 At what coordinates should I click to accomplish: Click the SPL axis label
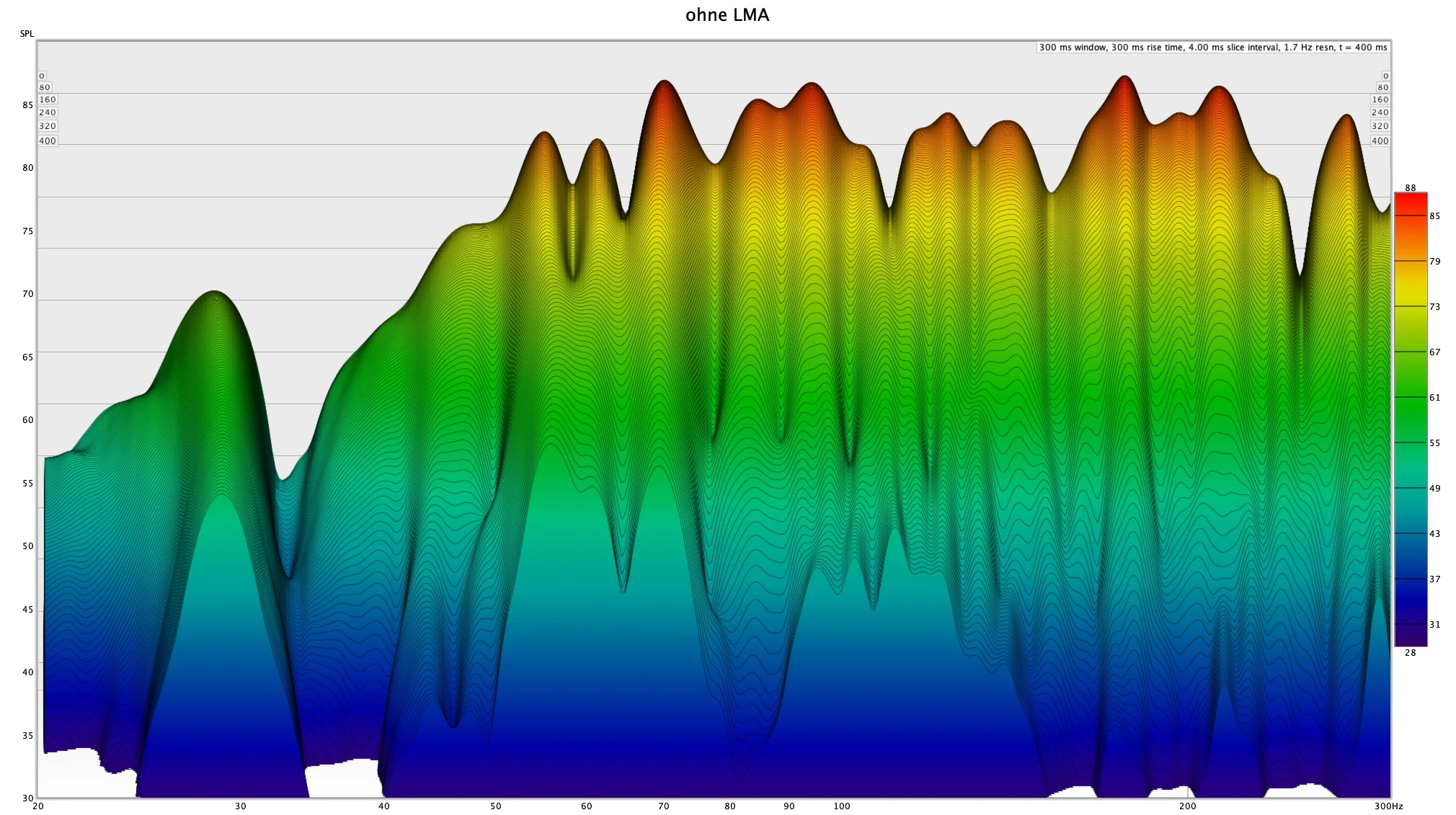click(x=27, y=34)
